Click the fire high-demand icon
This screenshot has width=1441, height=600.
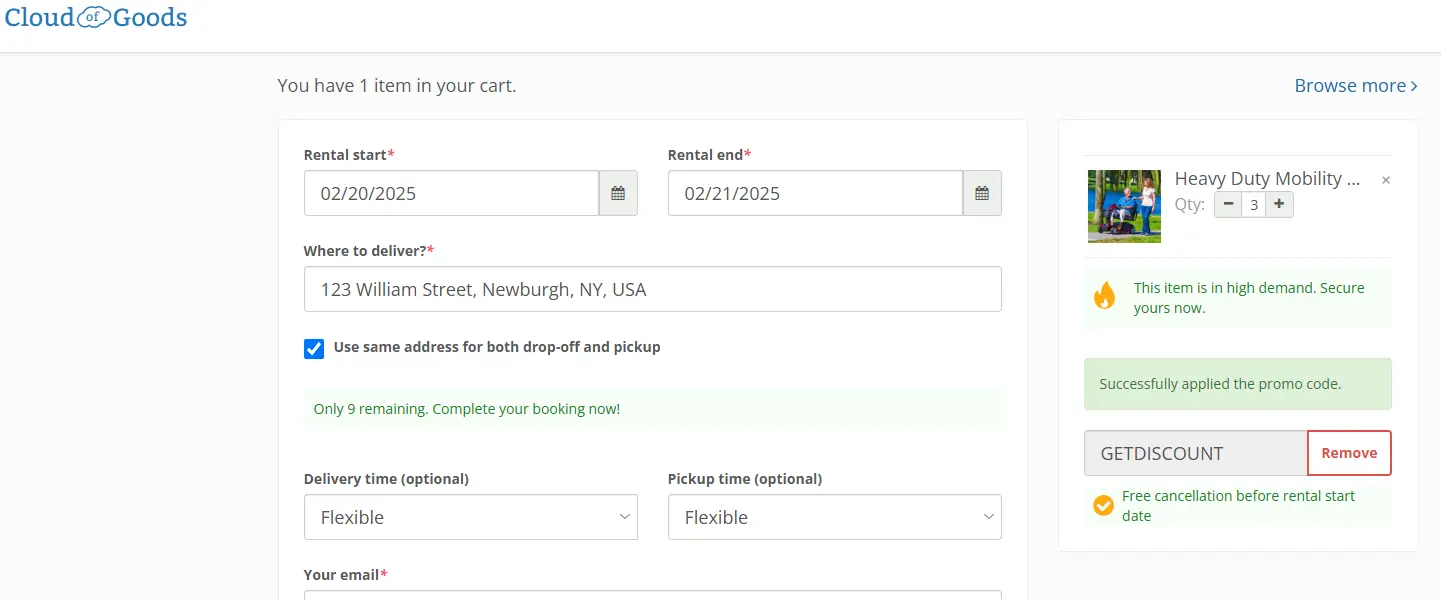click(x=1104, y=295)
